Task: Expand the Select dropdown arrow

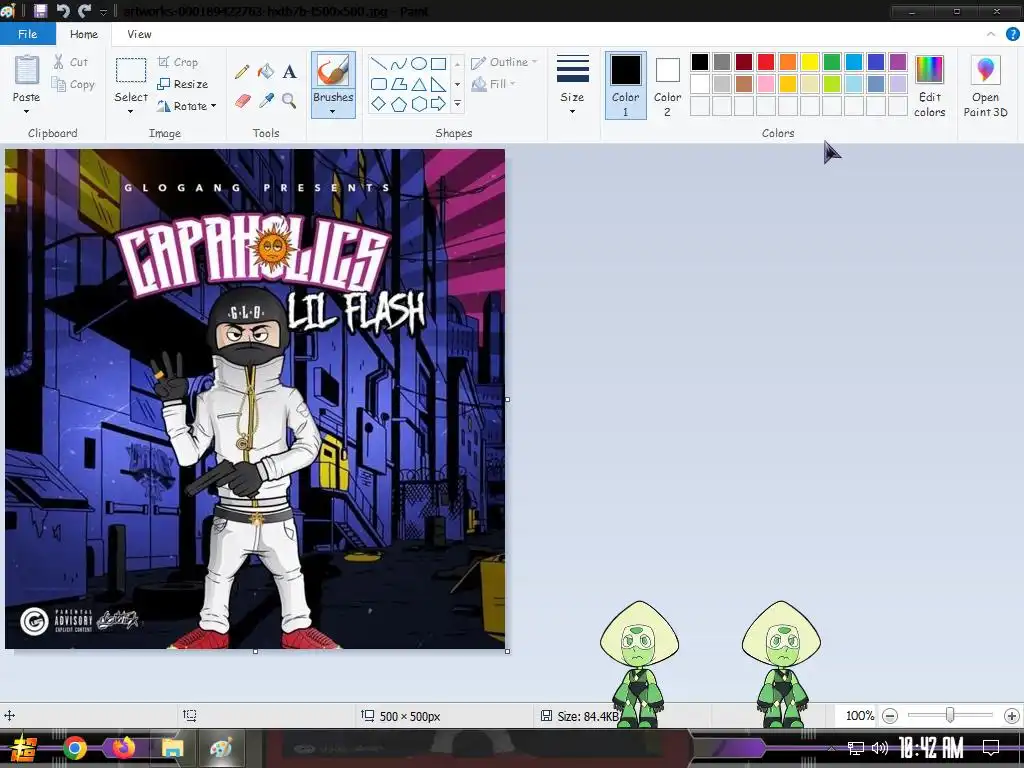Action: click(x=131, y=112)
